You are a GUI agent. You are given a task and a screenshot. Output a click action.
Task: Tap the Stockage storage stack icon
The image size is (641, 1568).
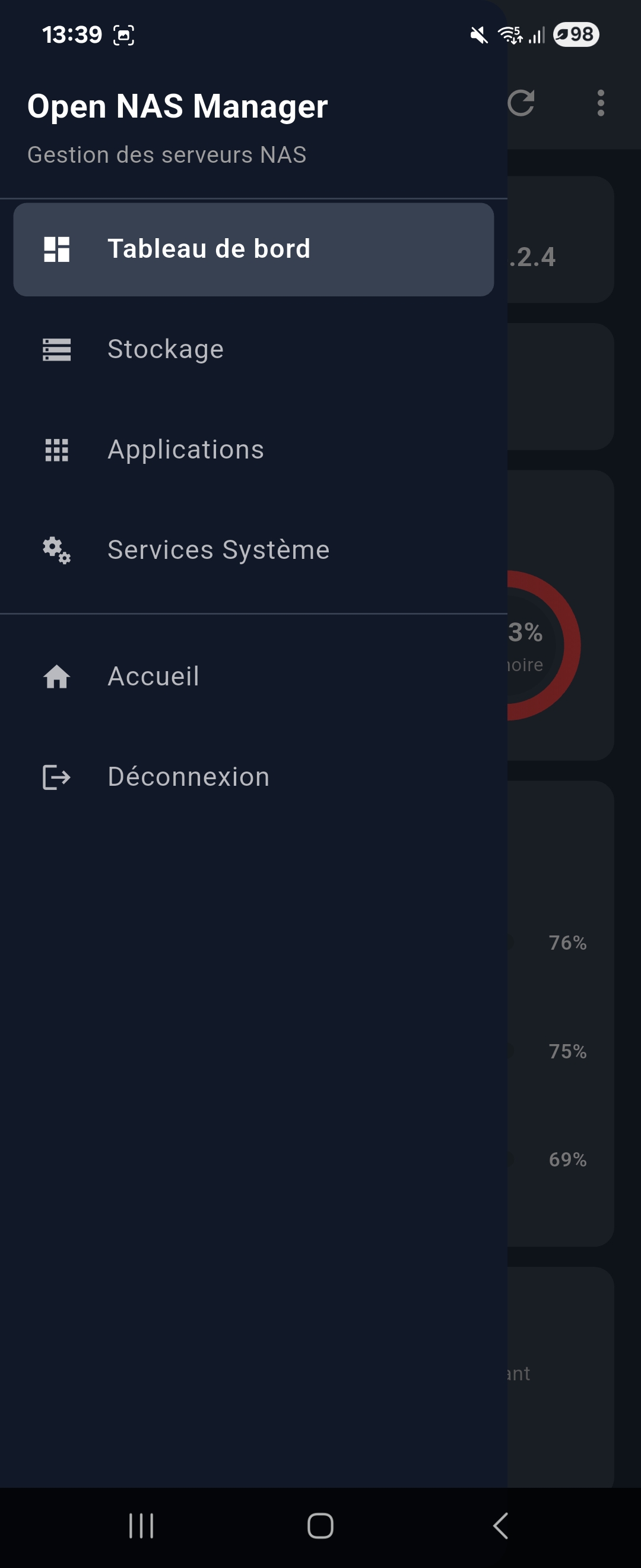click(x=56, y=349)
